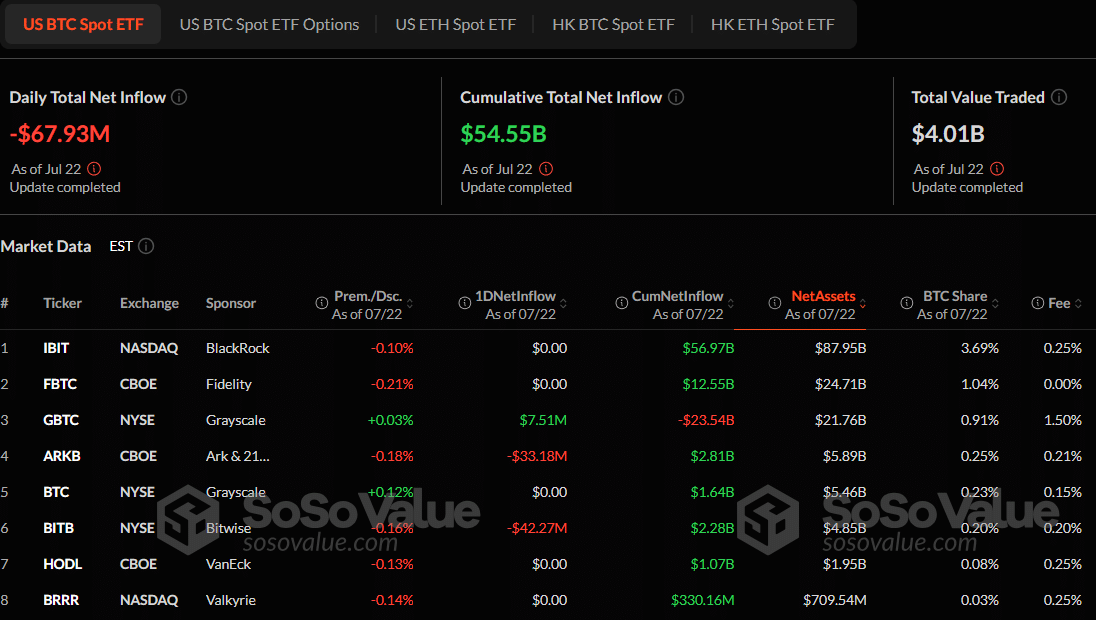Open info icon for 1DNetInflow column

[464, 303]
